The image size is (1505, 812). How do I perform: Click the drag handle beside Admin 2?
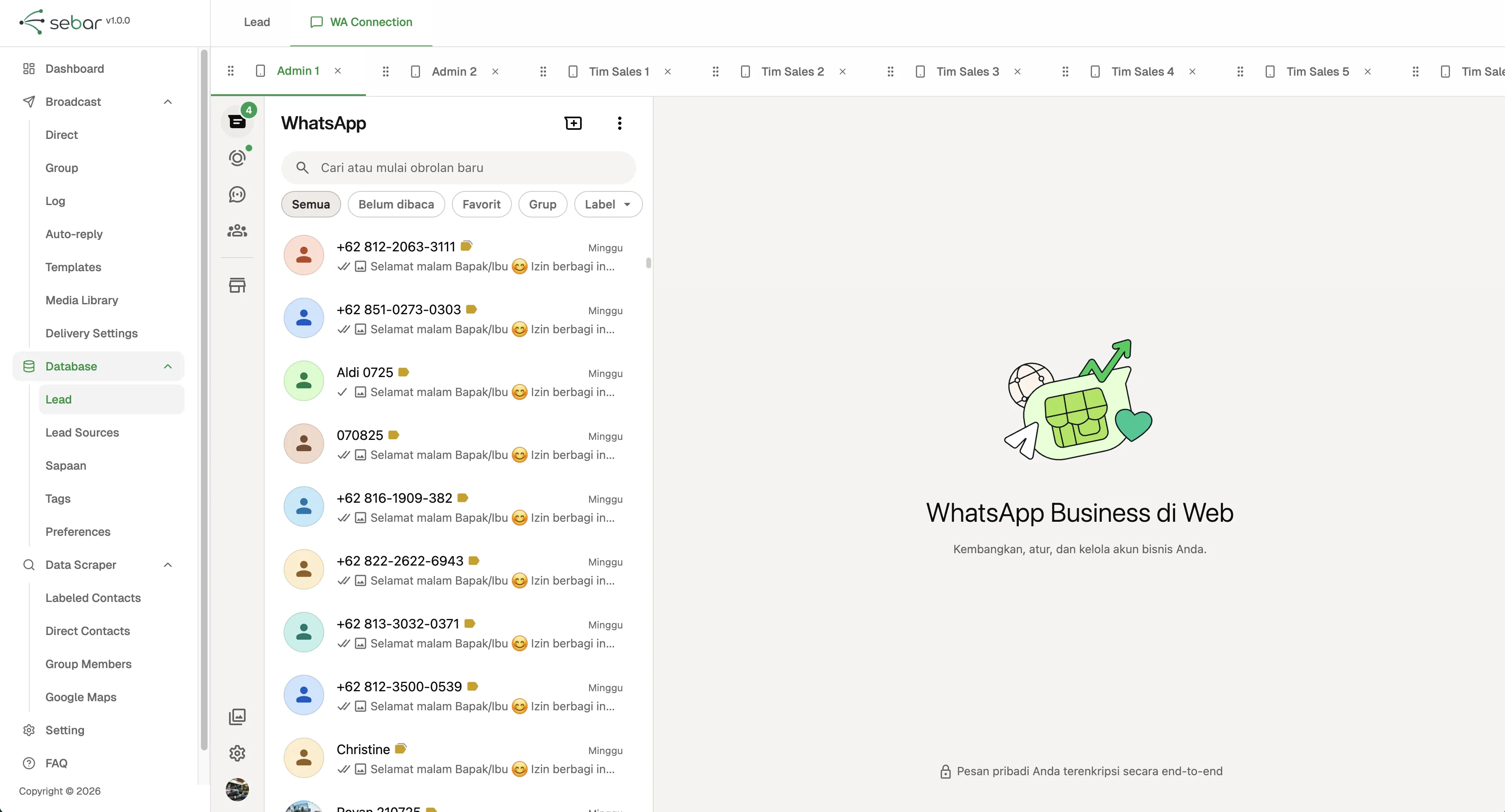(x=386, y=71)
